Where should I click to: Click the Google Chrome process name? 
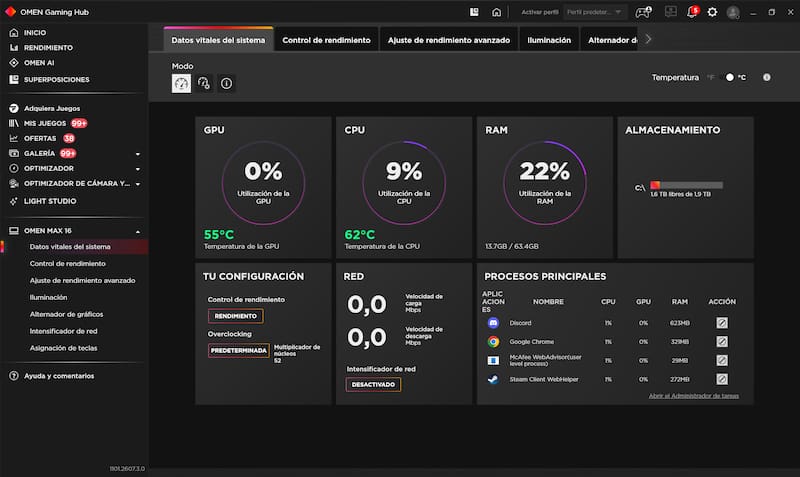(532, 342)
